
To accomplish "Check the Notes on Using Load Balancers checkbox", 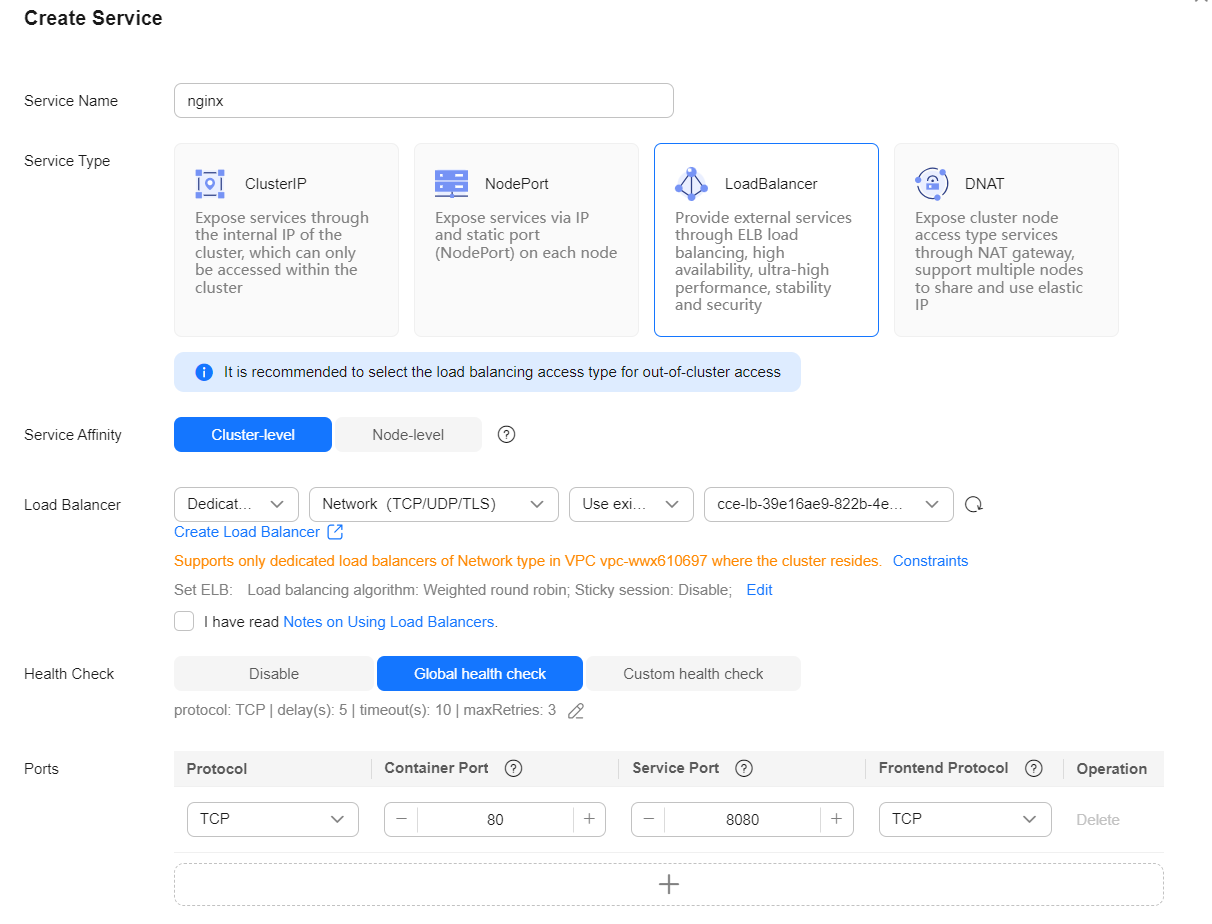I will click(x=184, y=621).
